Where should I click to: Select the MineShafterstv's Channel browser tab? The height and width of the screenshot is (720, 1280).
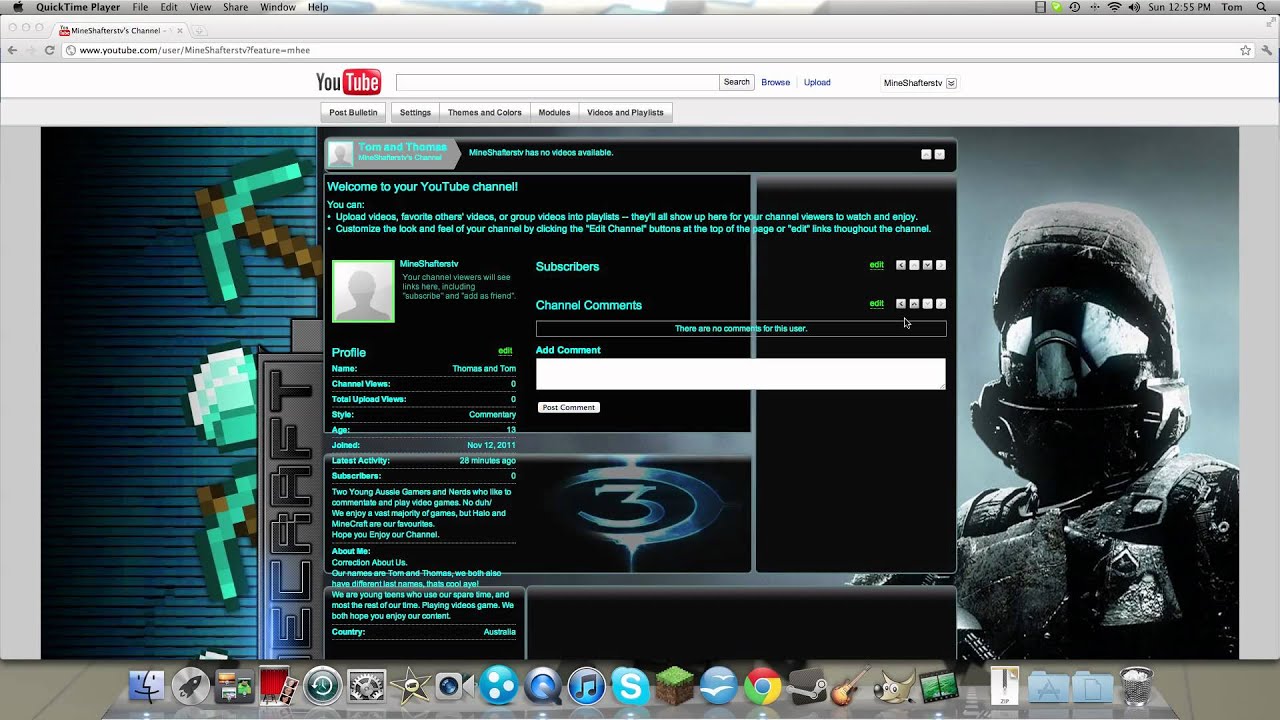(118, 30)
